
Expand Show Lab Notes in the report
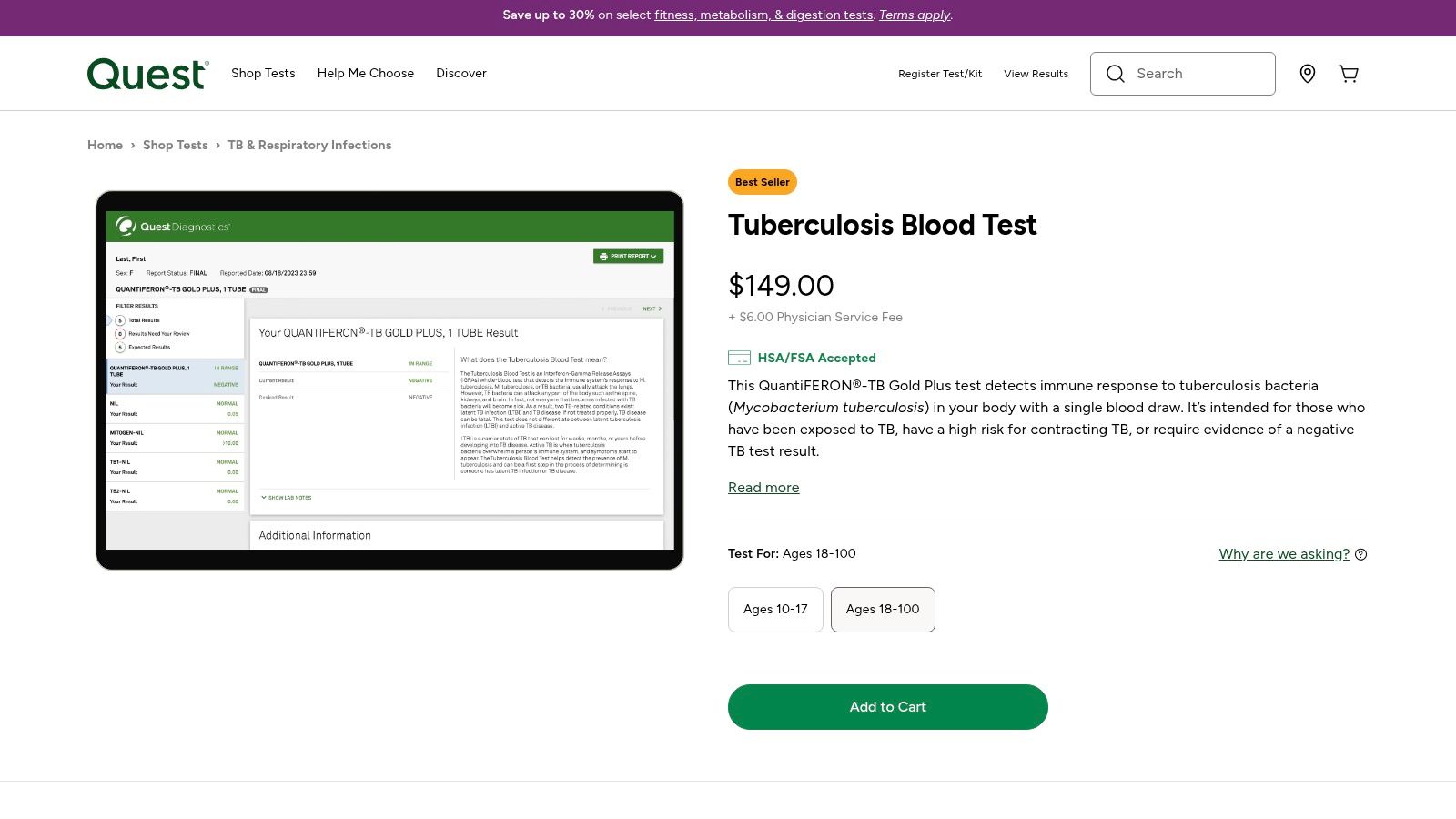(x=288, y=498)
